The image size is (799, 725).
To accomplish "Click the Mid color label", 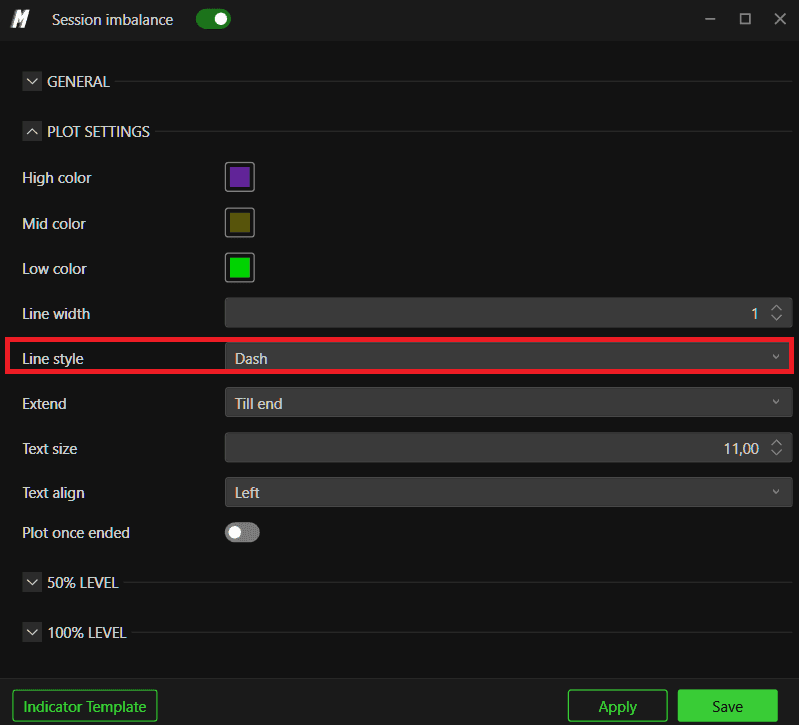I will click(x=54, y=224).
